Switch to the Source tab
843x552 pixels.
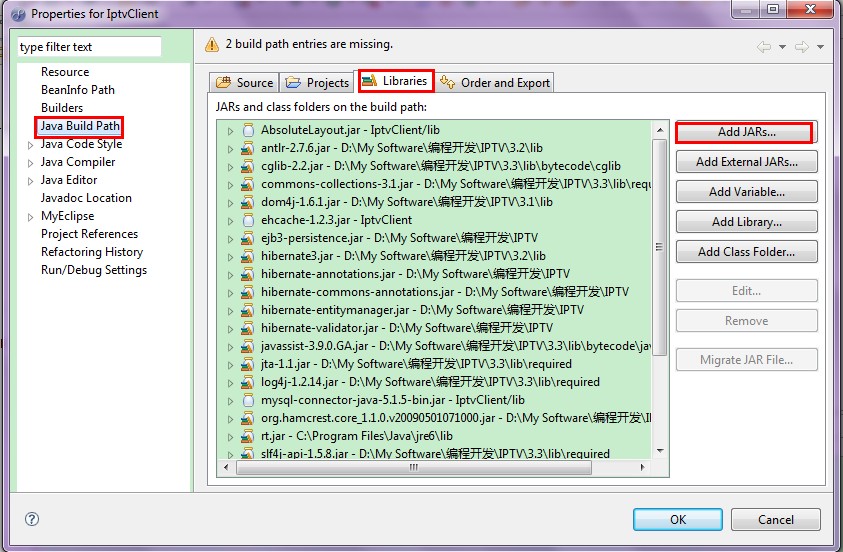[x=244, y=82]
